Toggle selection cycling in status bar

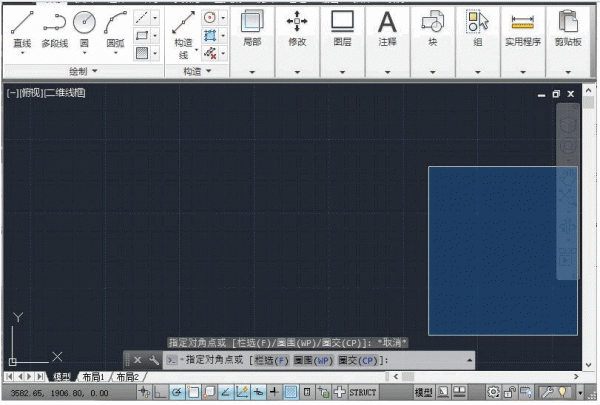[x=323, y=392]
